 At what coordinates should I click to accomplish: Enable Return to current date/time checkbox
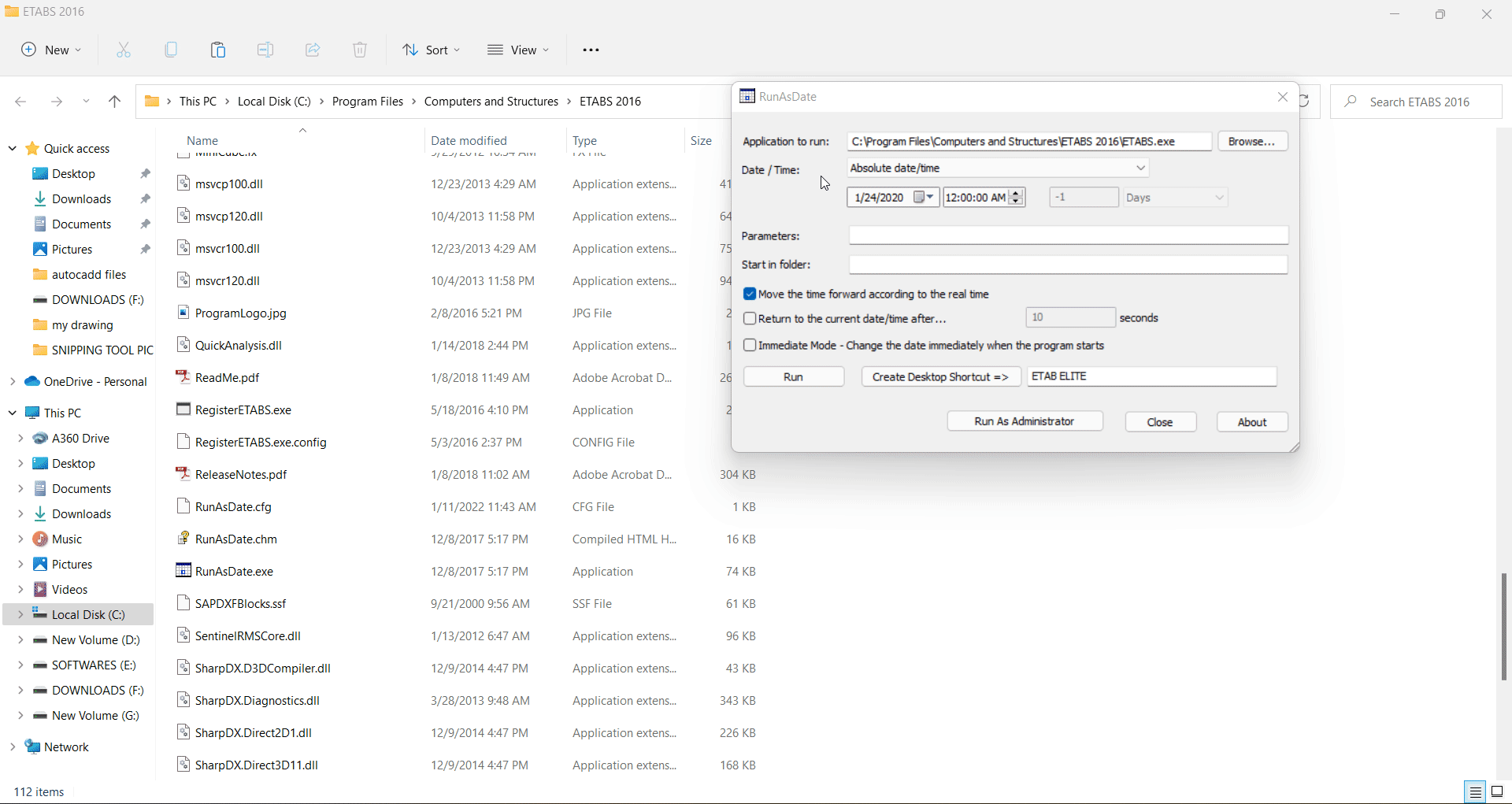click(750, 318)
